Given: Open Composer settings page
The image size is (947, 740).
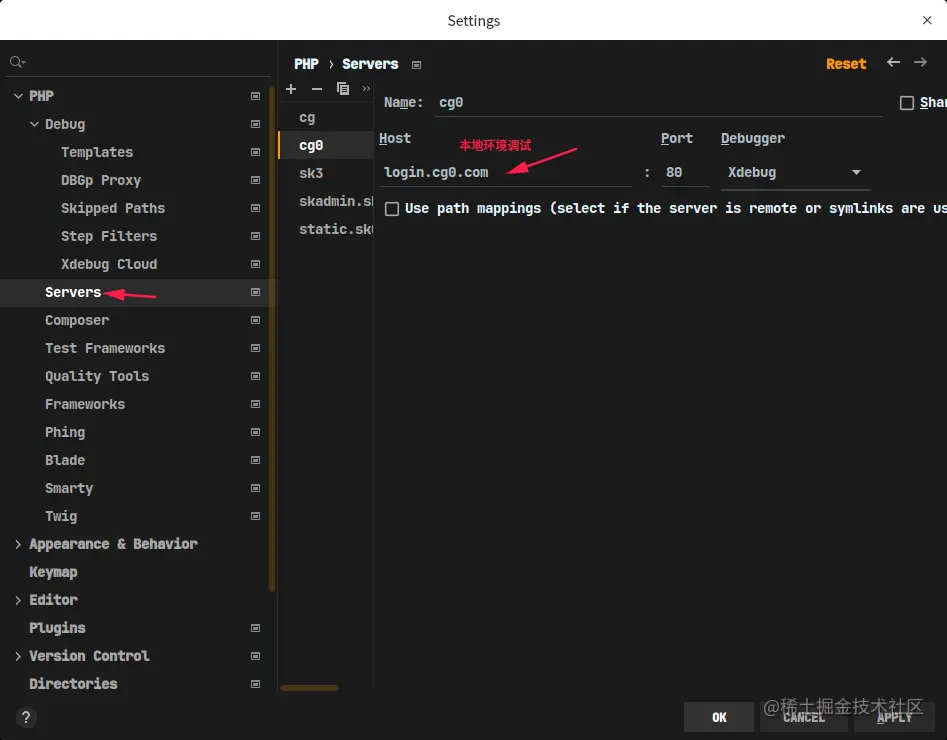Looking at the screenshot, I should tap(77, 320).
